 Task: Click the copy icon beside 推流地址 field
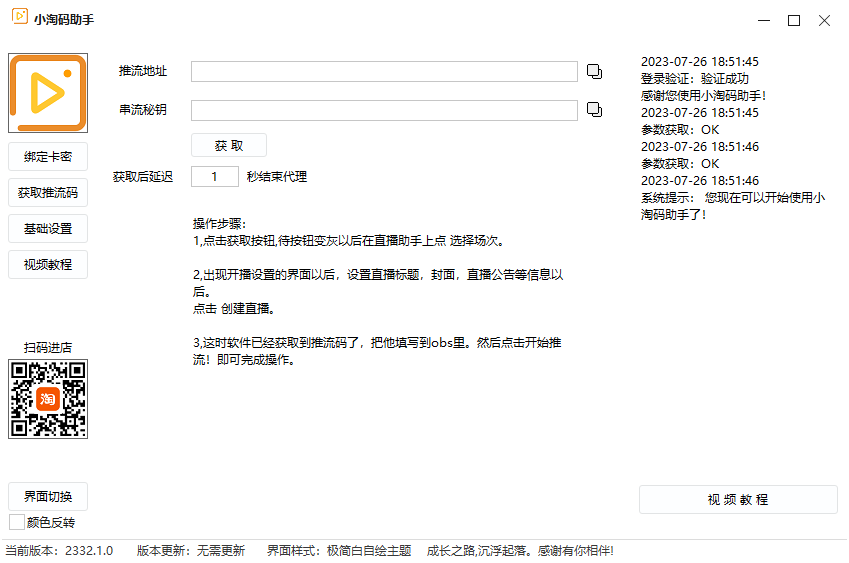tap(594, 71)
